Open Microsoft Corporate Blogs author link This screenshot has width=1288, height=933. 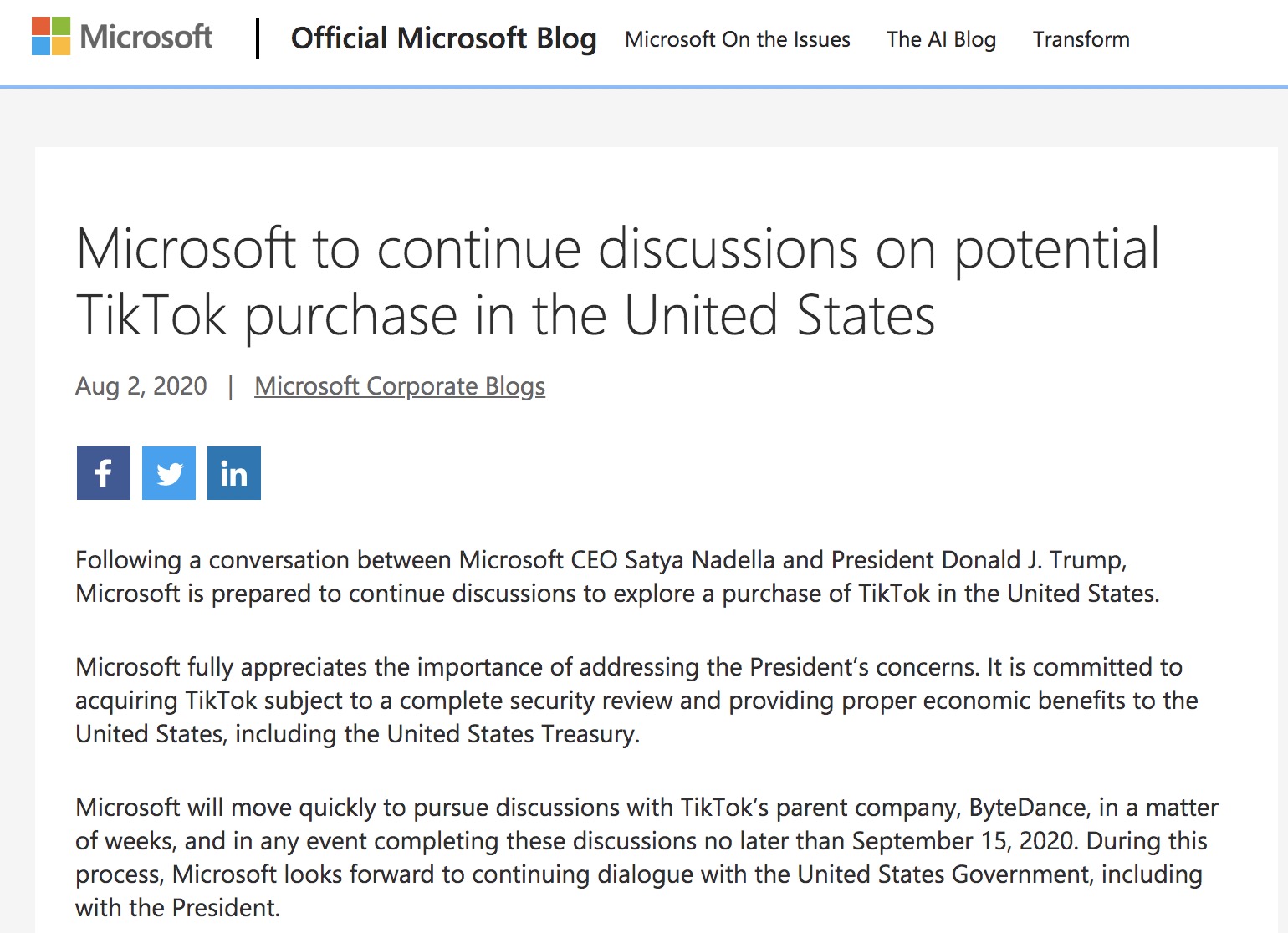(400, 386)
